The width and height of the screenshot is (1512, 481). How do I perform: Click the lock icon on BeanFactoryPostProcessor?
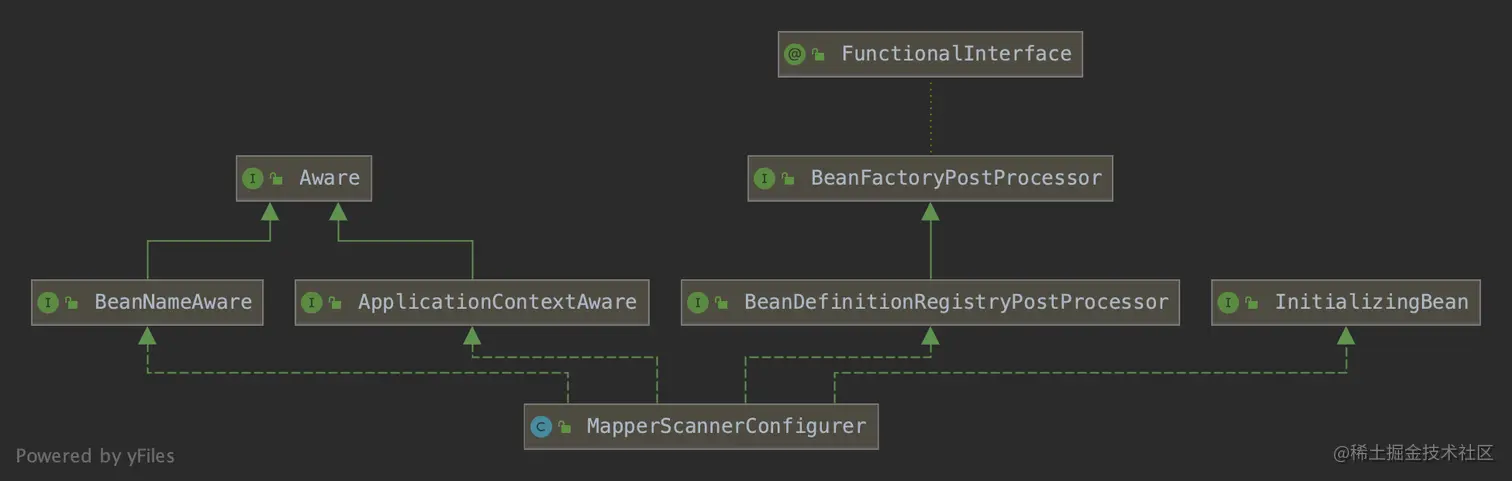click(788, 179)
